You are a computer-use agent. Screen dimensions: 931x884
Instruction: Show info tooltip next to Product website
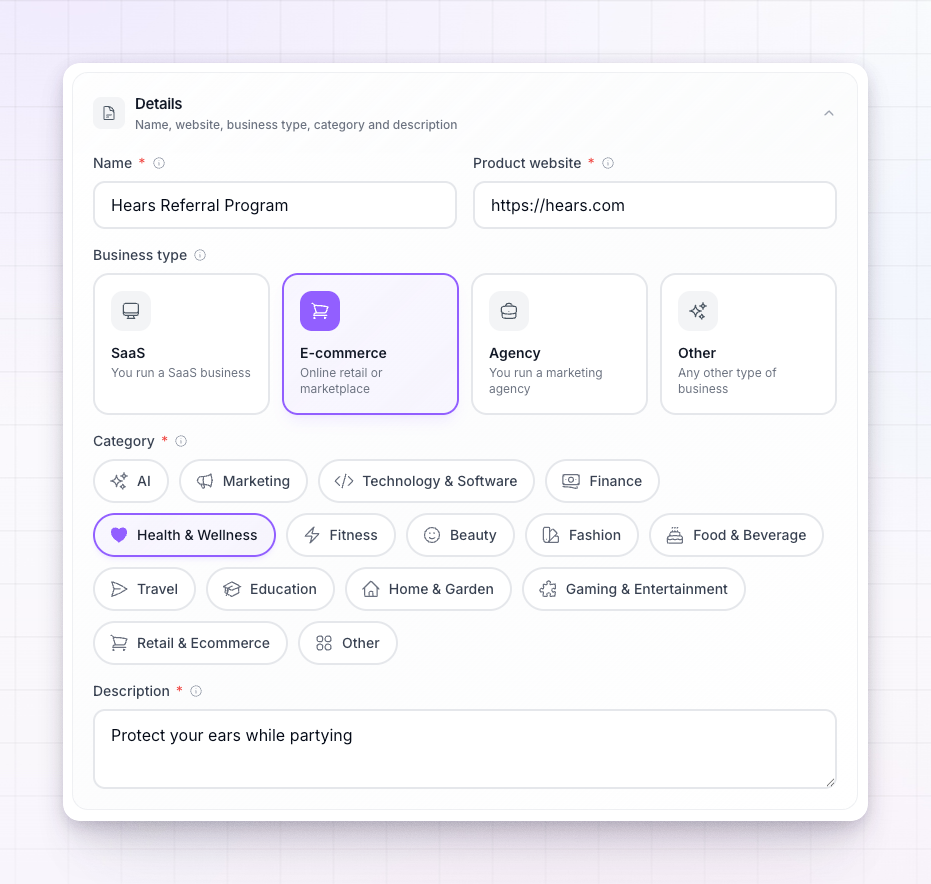pyautogui.click(x=608, y=163)
